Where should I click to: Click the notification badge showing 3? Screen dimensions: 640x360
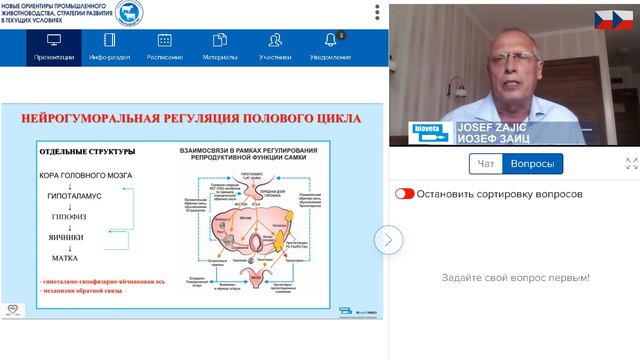click(x=341, y=36)
